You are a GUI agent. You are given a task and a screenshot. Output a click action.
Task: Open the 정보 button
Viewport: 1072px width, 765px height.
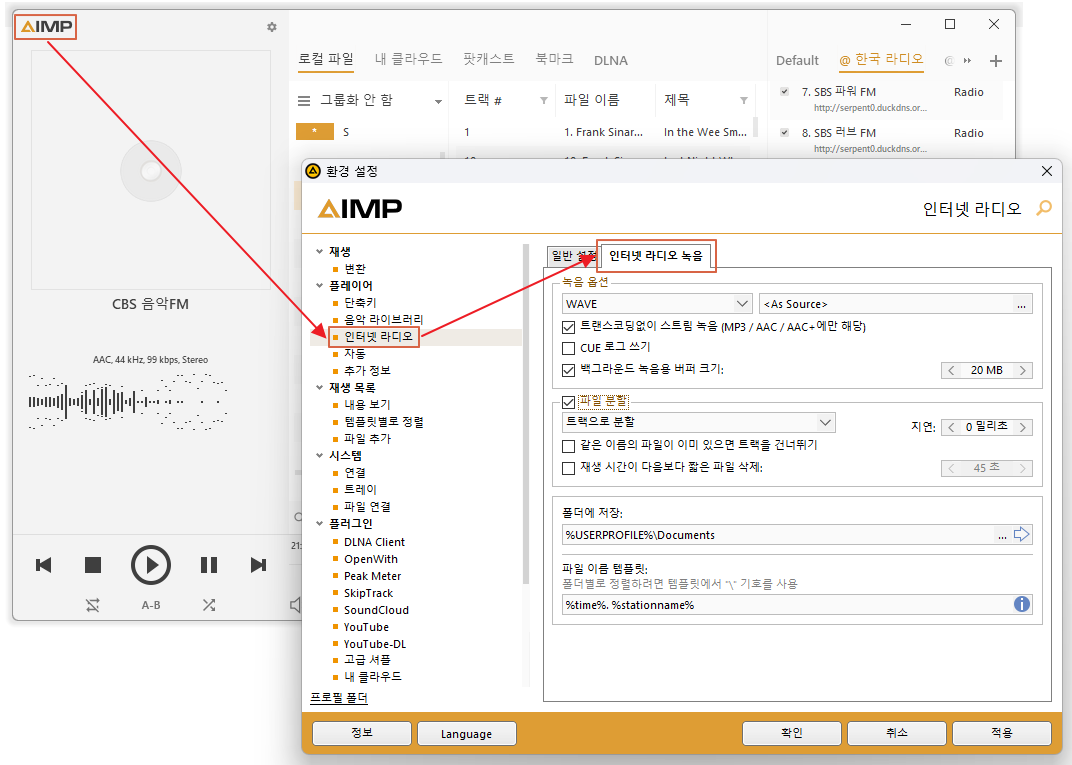click(362, 733)
